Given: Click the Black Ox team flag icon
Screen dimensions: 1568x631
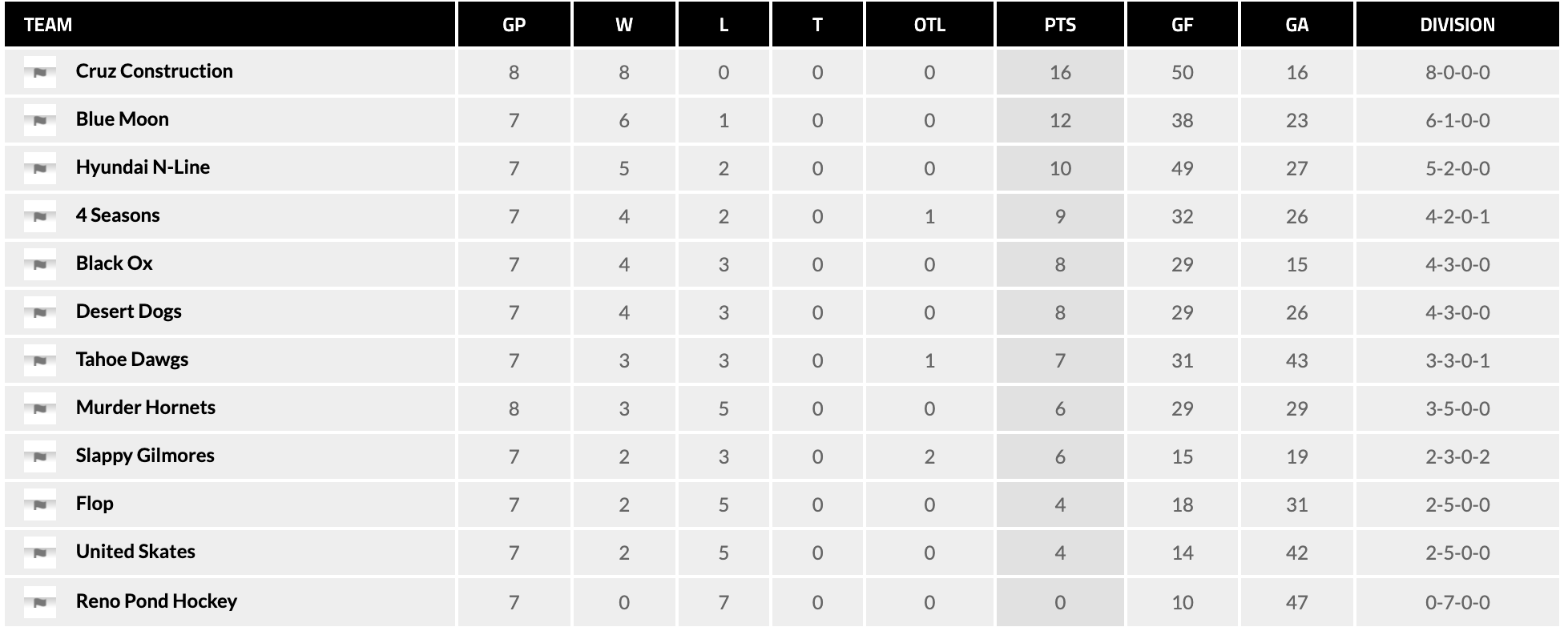Looking at the screenshot, I should click(40, 265).
